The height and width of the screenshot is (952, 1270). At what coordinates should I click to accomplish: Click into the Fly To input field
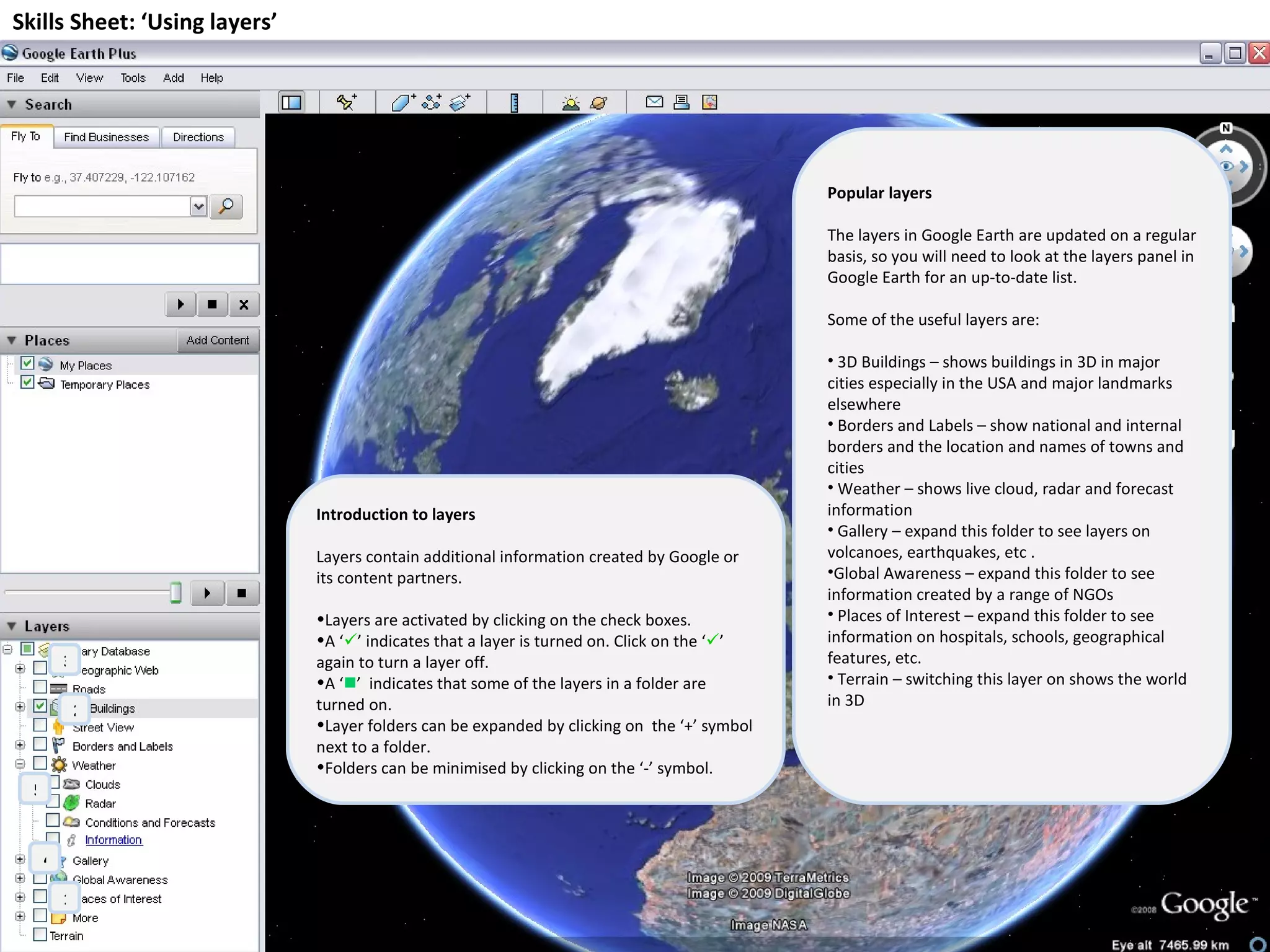(102, 206)
